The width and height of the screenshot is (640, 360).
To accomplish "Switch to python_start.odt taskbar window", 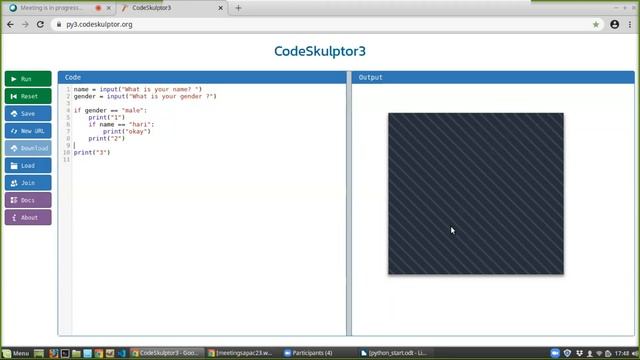I will tap(394, 353).
